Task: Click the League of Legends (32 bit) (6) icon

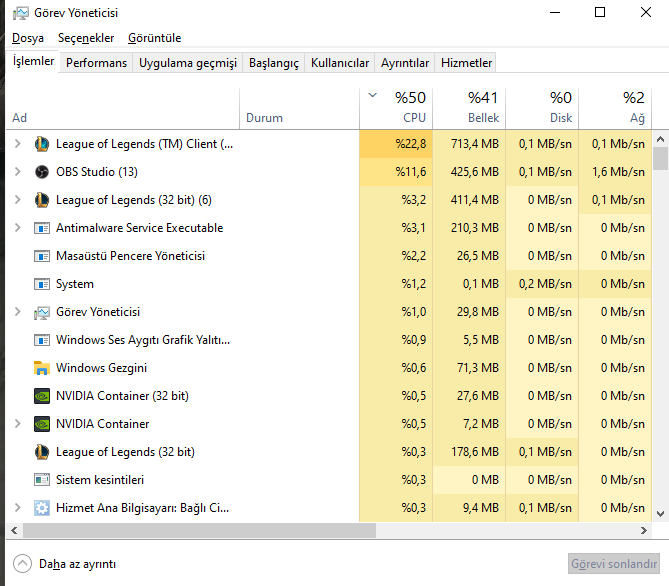Action: click(x=42, y=200)
